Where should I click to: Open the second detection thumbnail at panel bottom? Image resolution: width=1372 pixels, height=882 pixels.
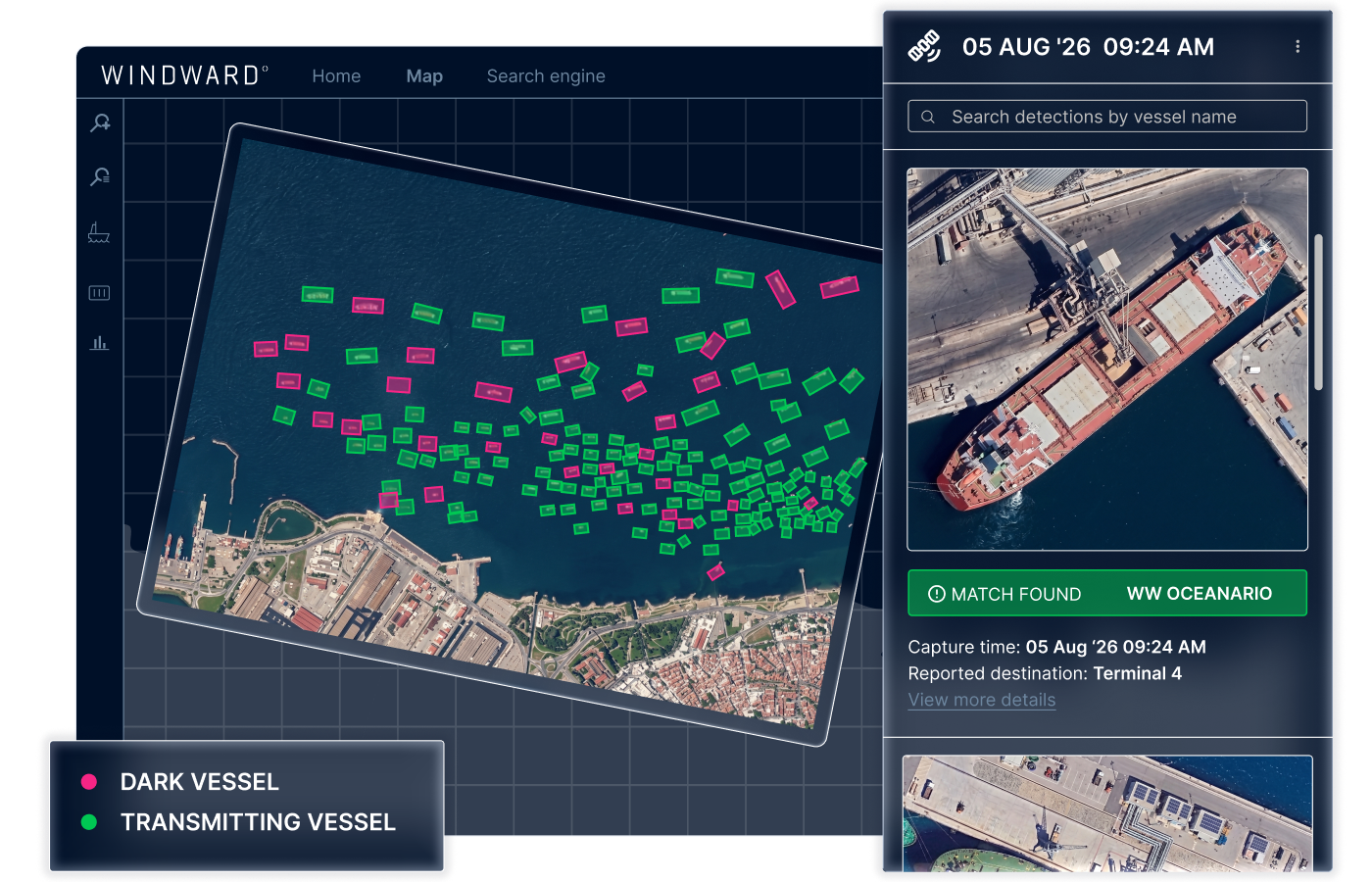pos(1107,813)
